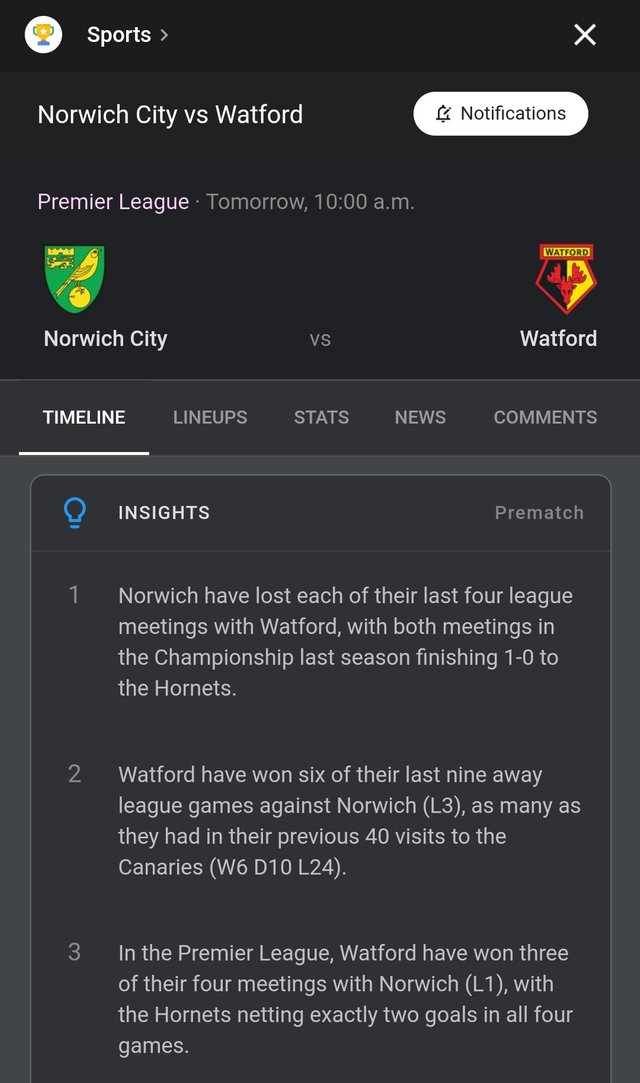Enable match Notifications

pyautogui.click(x=501, y=114)
